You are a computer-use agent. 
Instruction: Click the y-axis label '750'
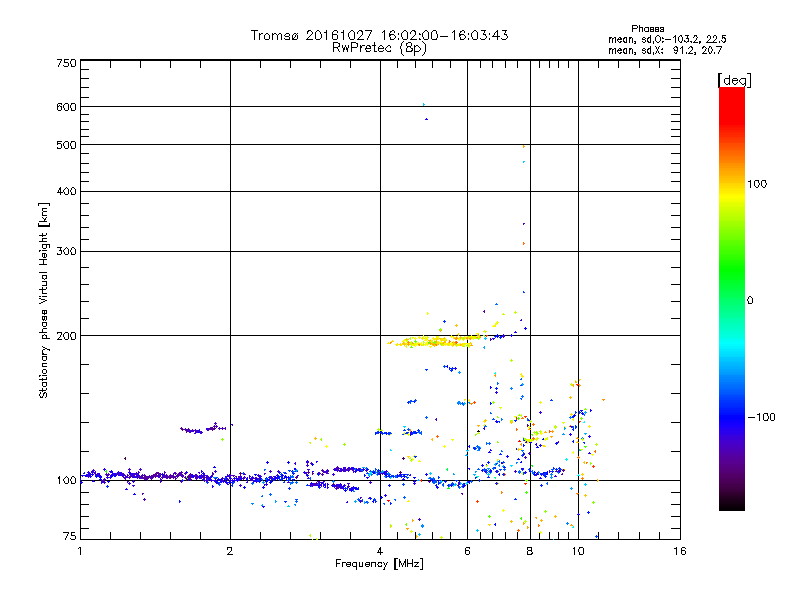(x=66, y=63)
